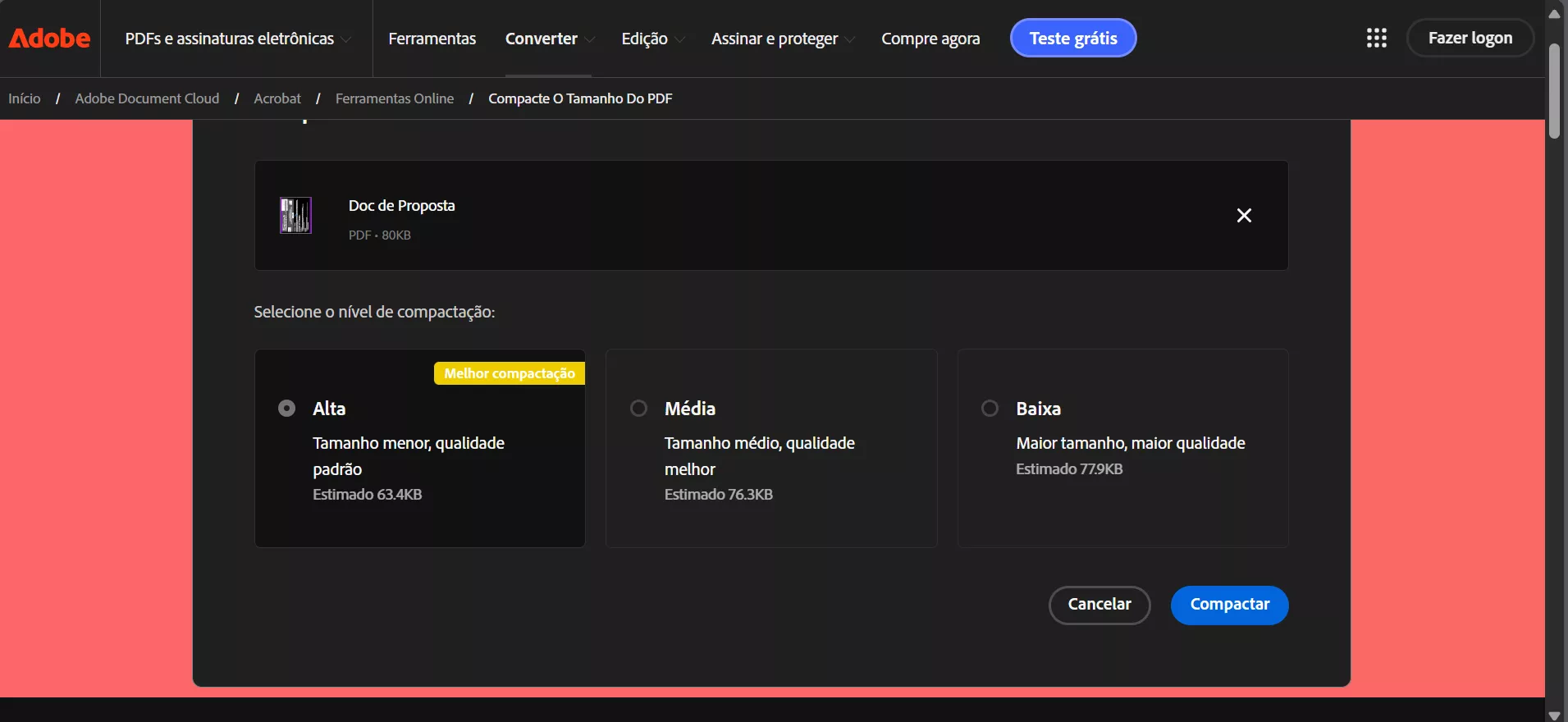Open Adobe Document Cloud breadcrumb
Viewport: 1568px width, 722px height.
pos(147,98)
